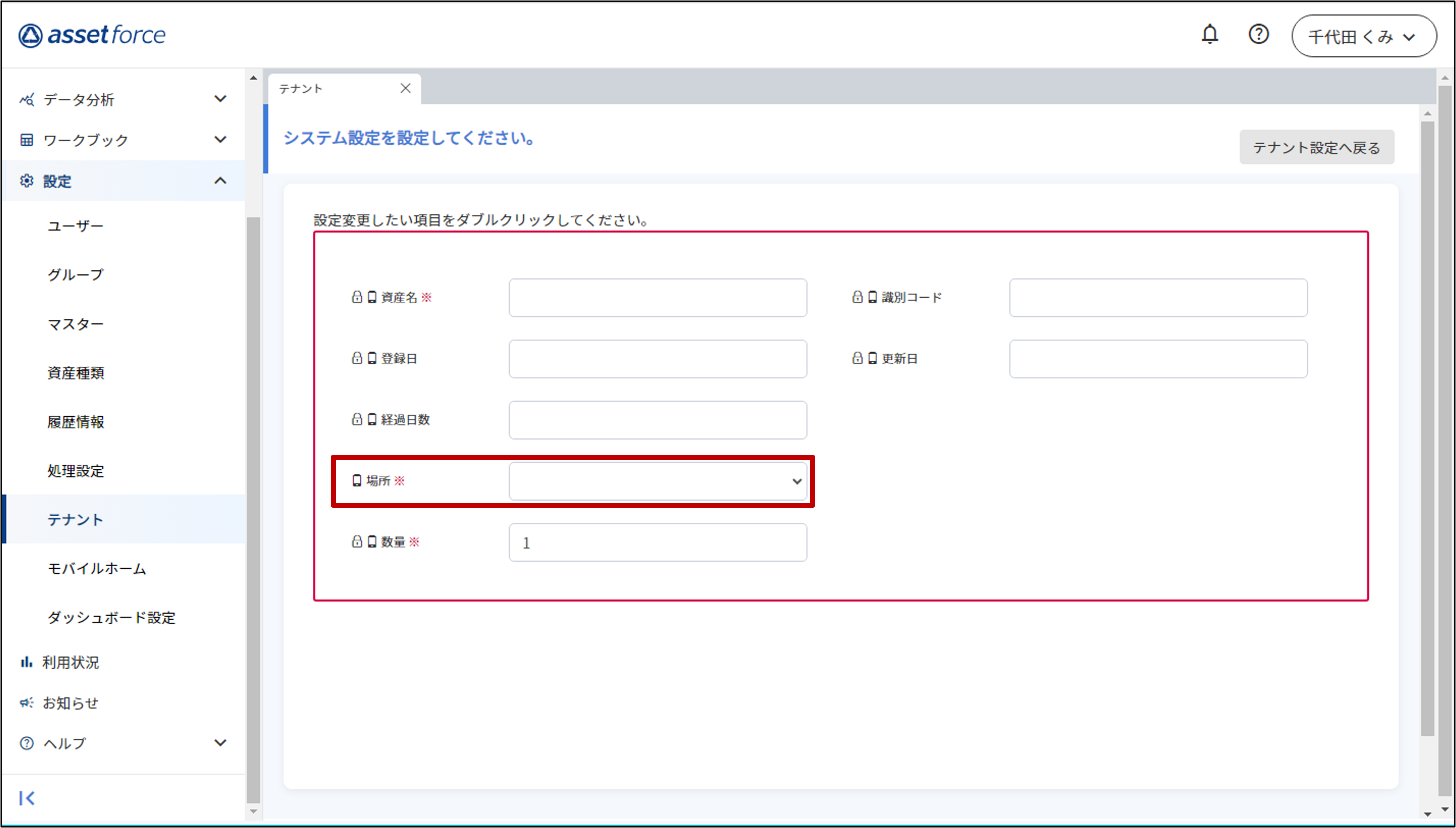The width and height of the screenshot is (1456, 828).
Task: Click the mobile device icon beside 場所
Action: [x=357, y=480]
